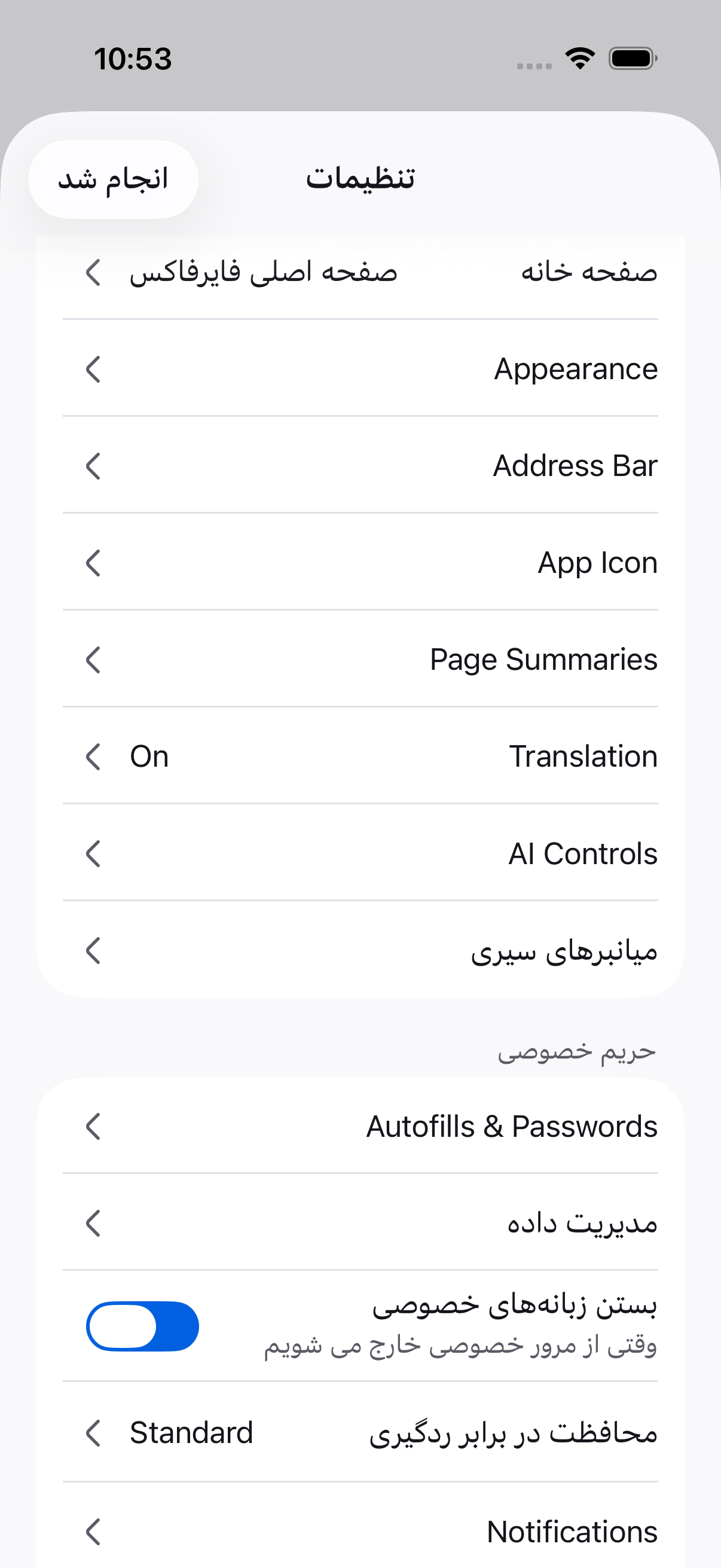Open the App Icon settings
Image resolution: width=721 pixels, height=1568 pixels.
[x=360, y=562]
